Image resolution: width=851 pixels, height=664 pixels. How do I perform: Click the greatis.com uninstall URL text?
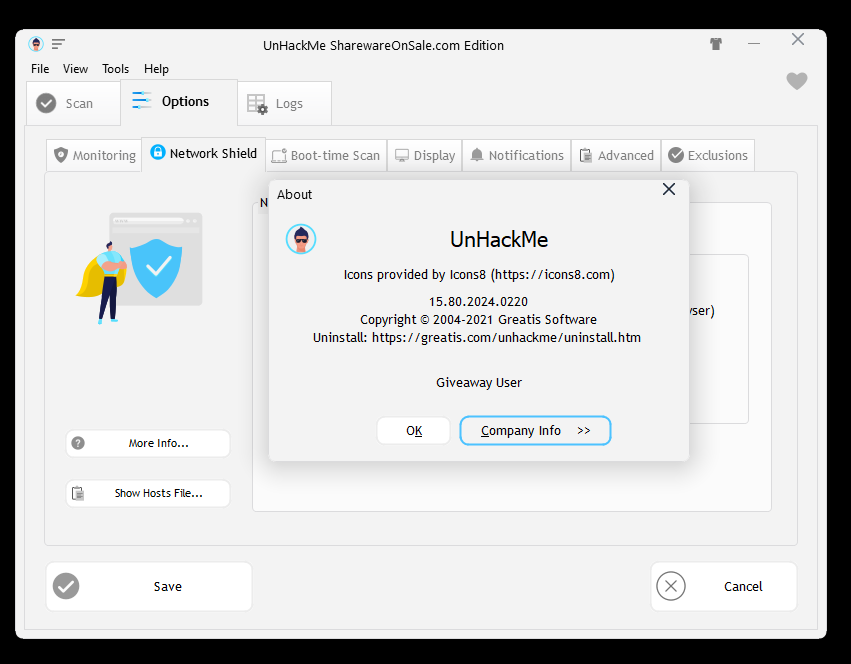(x=506, y=338)
